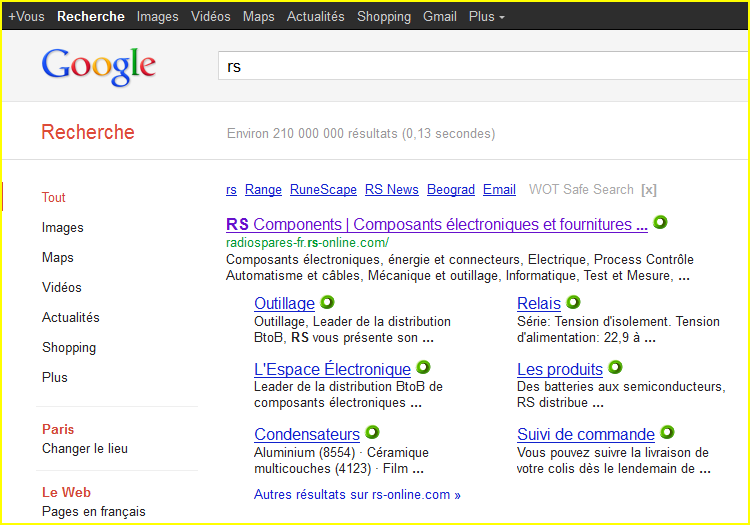Expand Plus options in left sidebar
The width and height of the screenshot is (750, 525).
[x=55, y=377]
